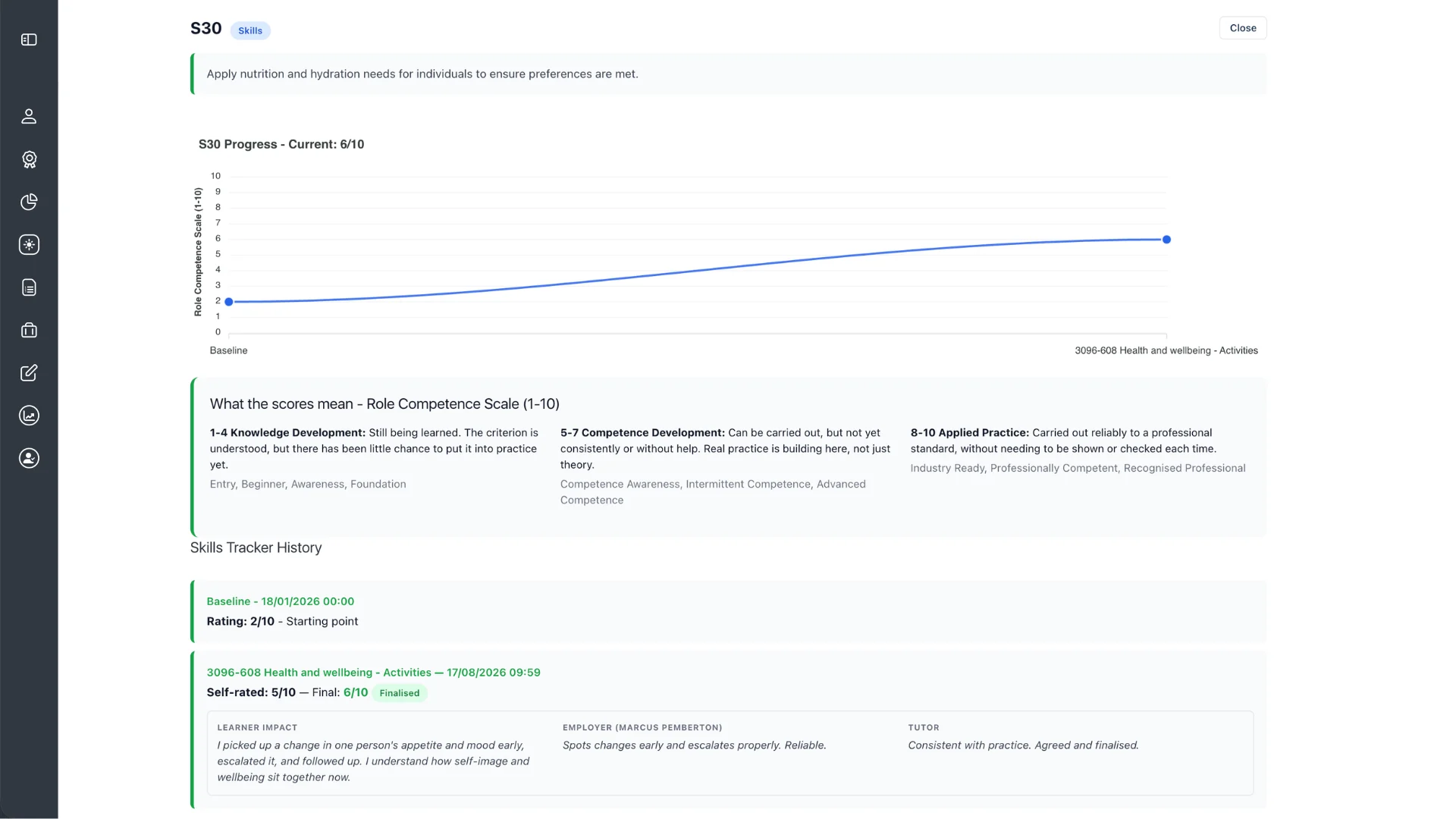Click 'Industry Ready, Professionally Competent' level text
Viewport: 1456px width, 819px height.
tap(1078, 469)
